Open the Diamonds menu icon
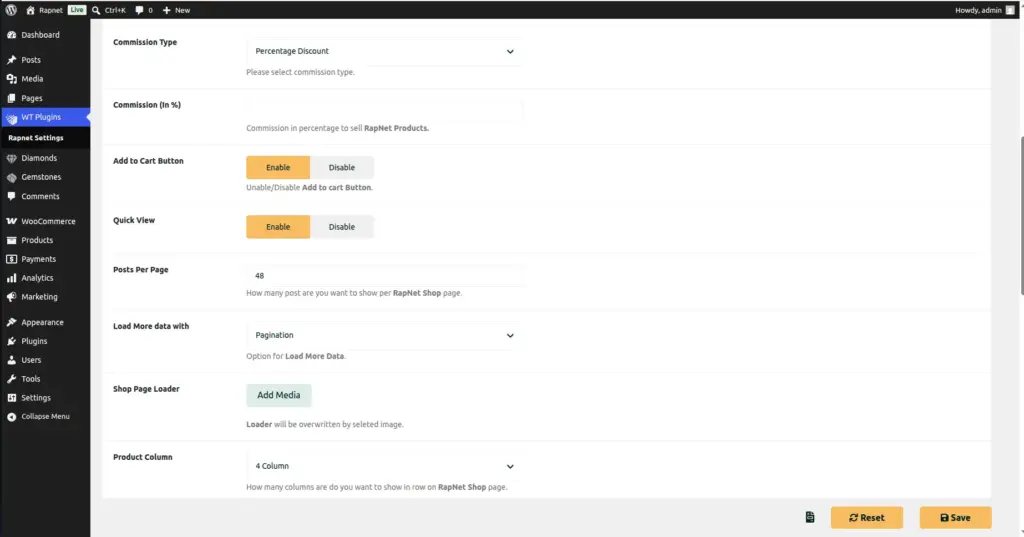The width and height of the screenshot is (1024, 537). (x=12, y=158)
